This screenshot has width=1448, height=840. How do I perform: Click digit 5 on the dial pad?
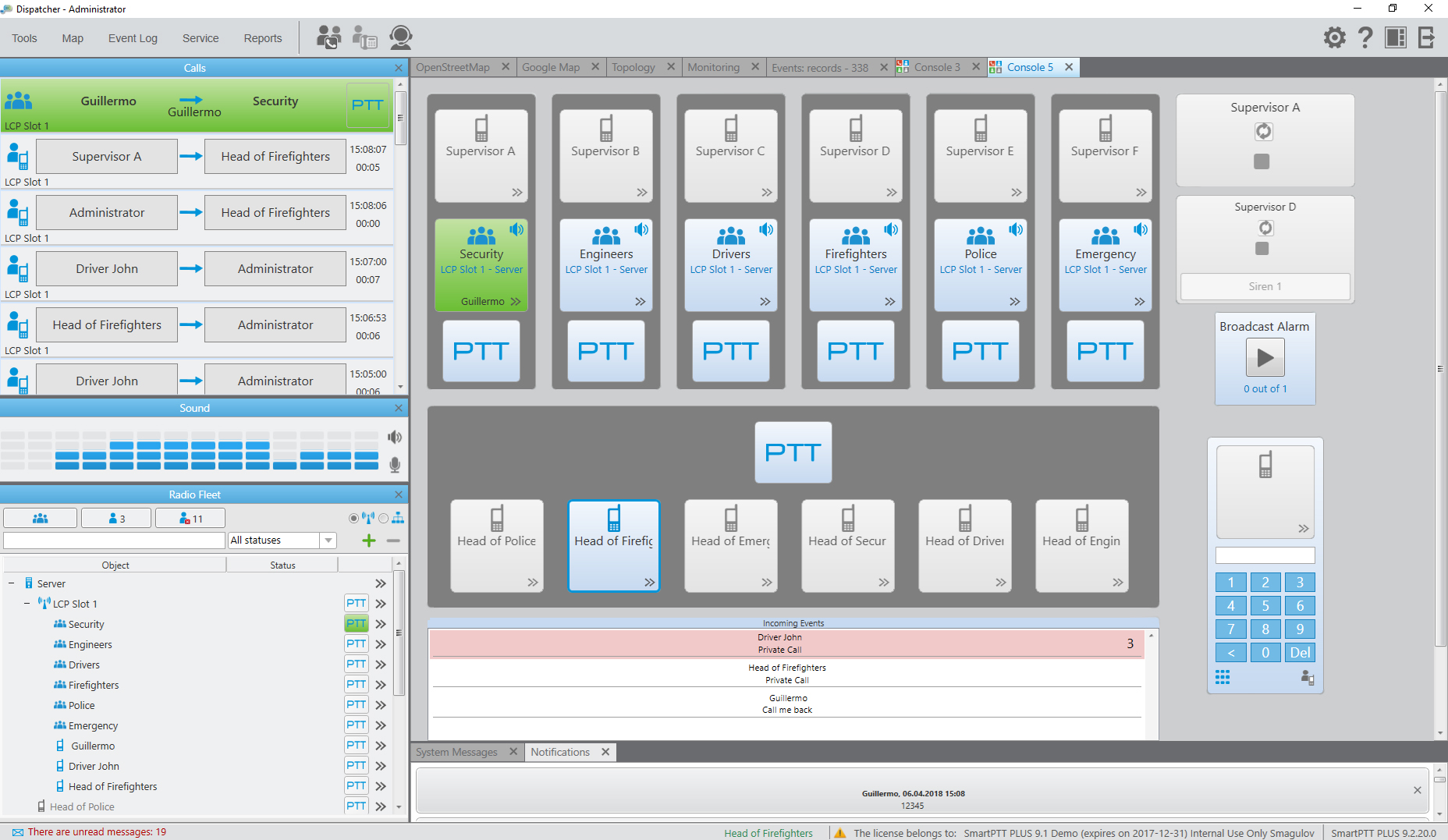(1265, 605)
